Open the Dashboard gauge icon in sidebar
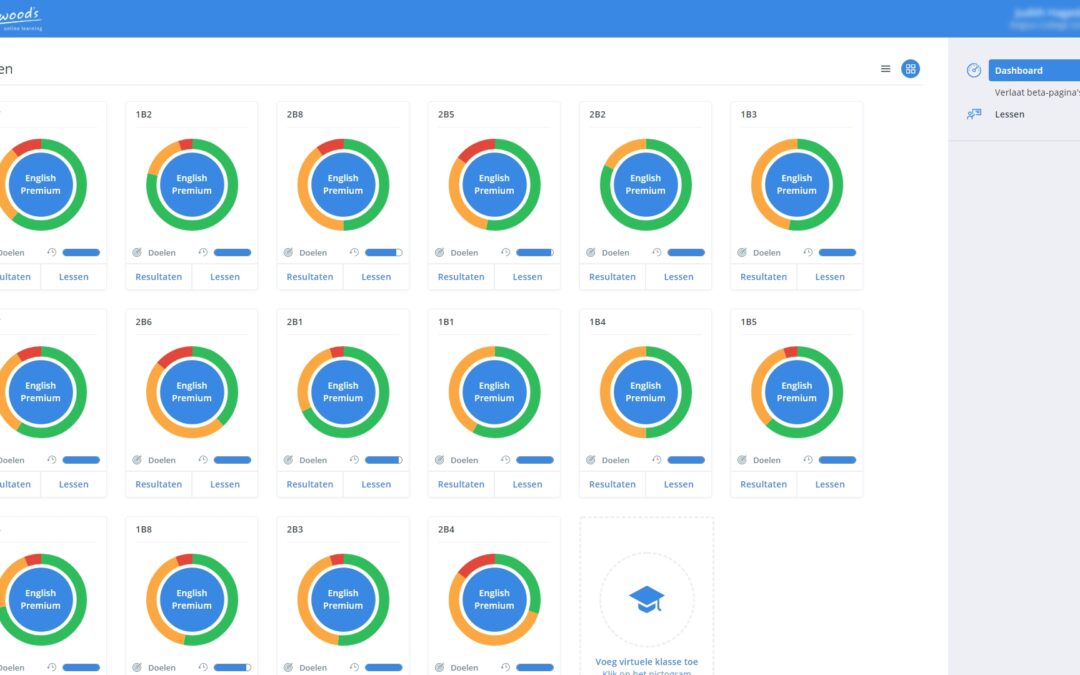The height and width of the screenshot is (675, 1080). click(973, 70)
